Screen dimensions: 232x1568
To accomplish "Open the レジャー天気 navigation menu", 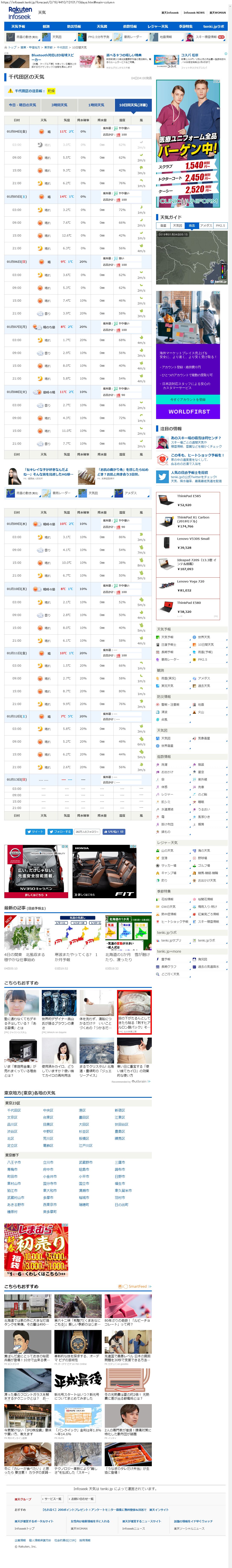I will 157,27.
